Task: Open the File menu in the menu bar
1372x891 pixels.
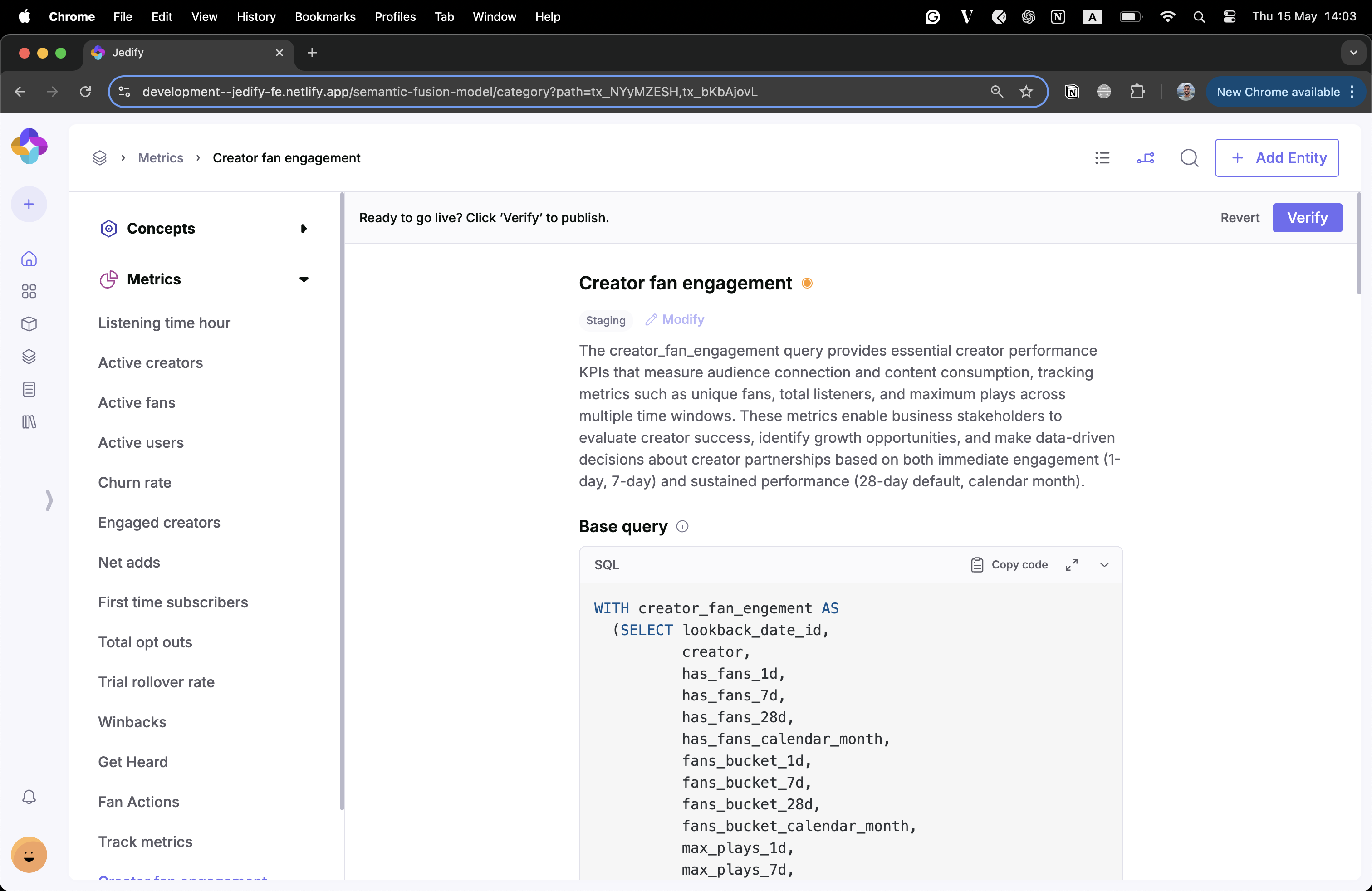Action: [x=122, y=17]
